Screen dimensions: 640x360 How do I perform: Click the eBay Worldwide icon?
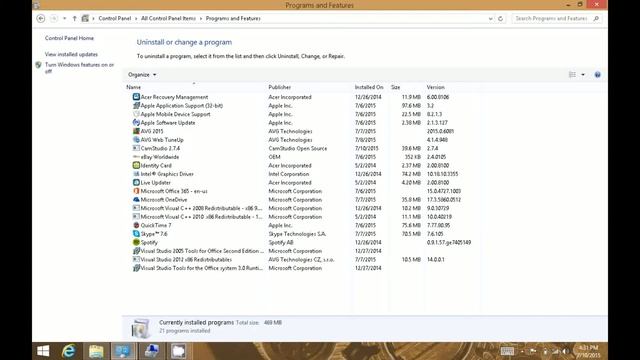pyautogui.click(x=136, y=157)
